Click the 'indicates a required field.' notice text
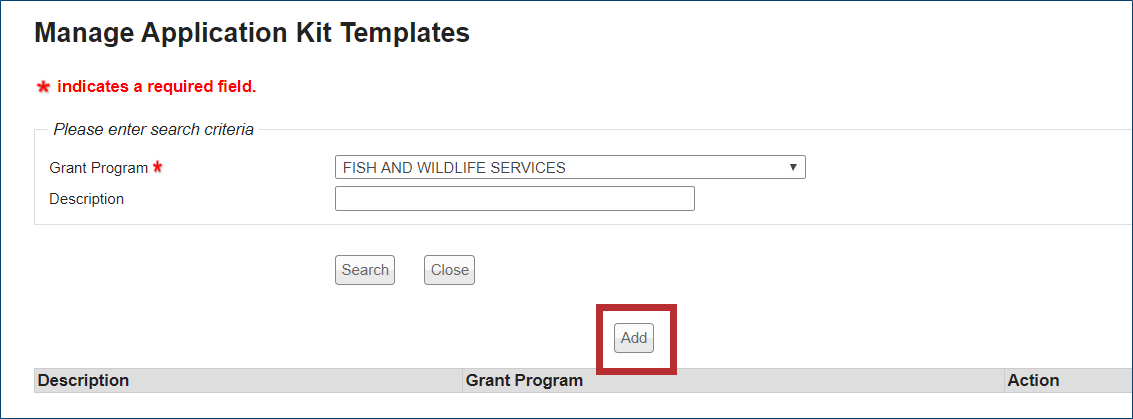The height and width of the screenshot is (419, 1133). point(156,87)
